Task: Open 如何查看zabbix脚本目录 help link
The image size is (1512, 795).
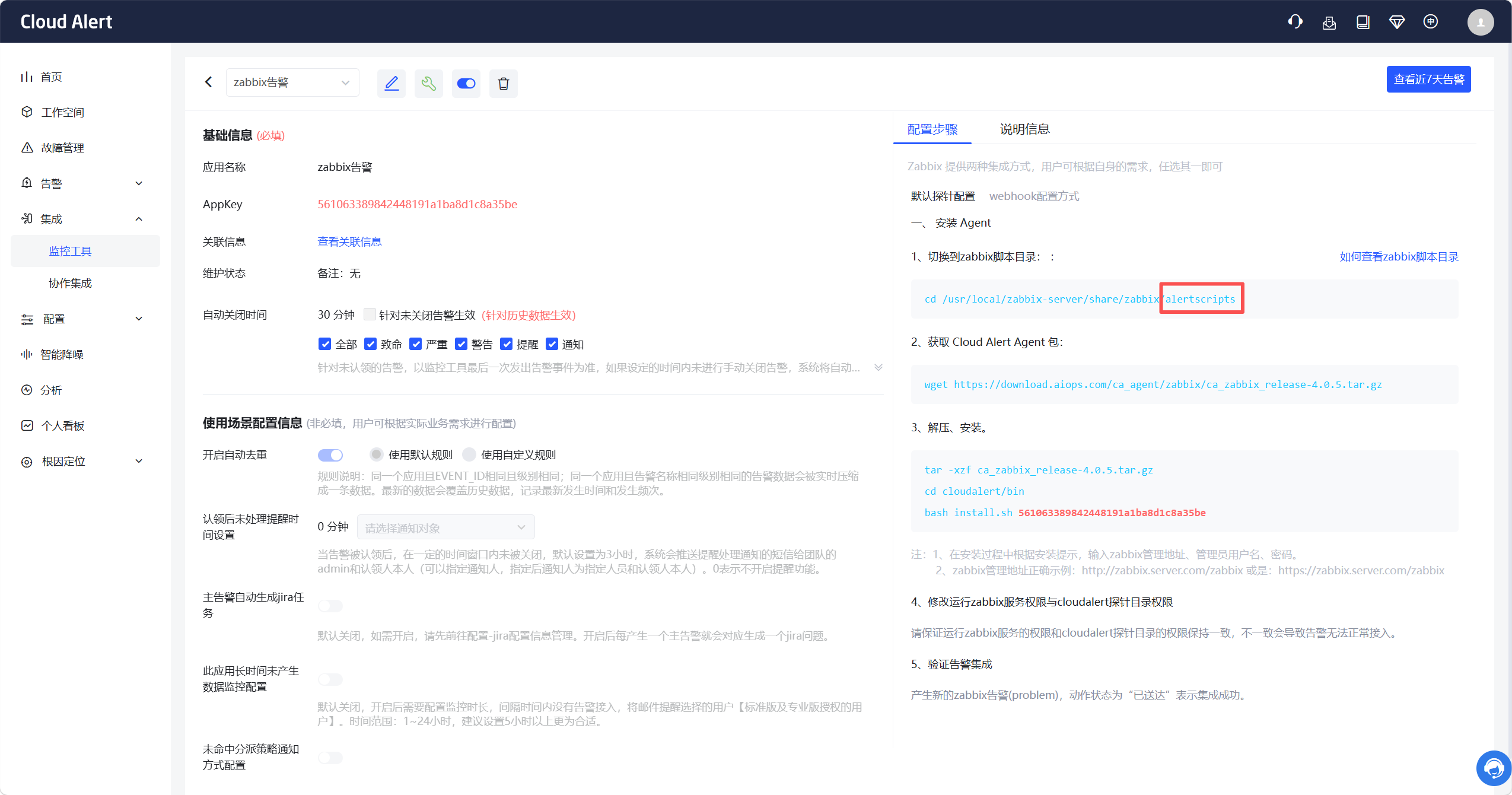Action: [x=1399, y=256]
